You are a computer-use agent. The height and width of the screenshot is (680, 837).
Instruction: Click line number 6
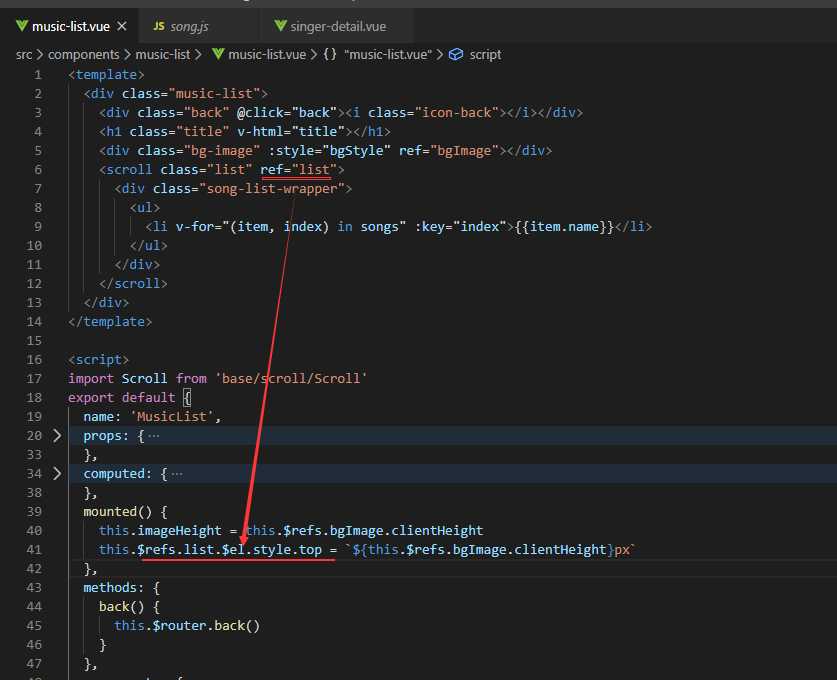coord(38,170)
